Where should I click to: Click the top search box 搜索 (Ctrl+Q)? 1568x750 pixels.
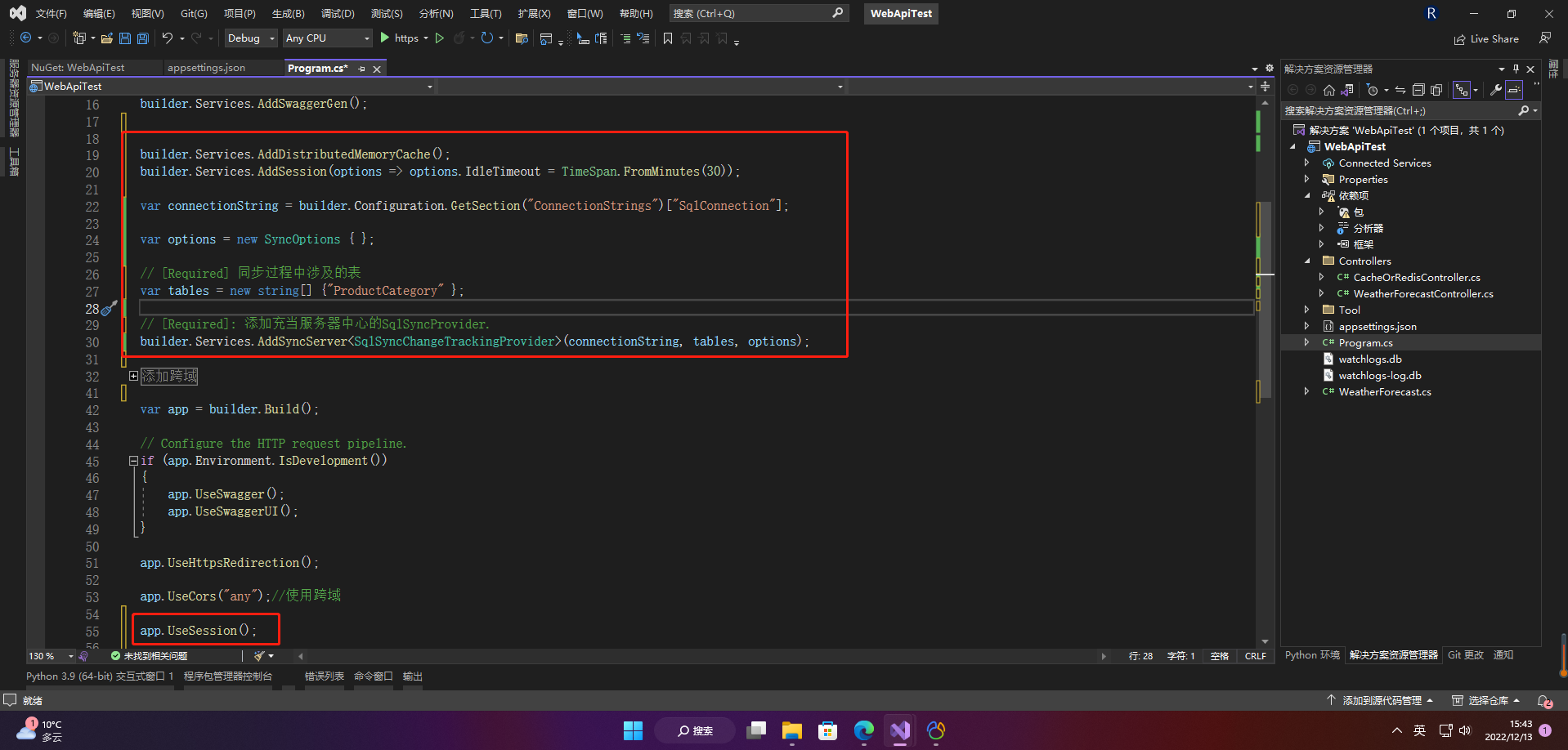758,13
